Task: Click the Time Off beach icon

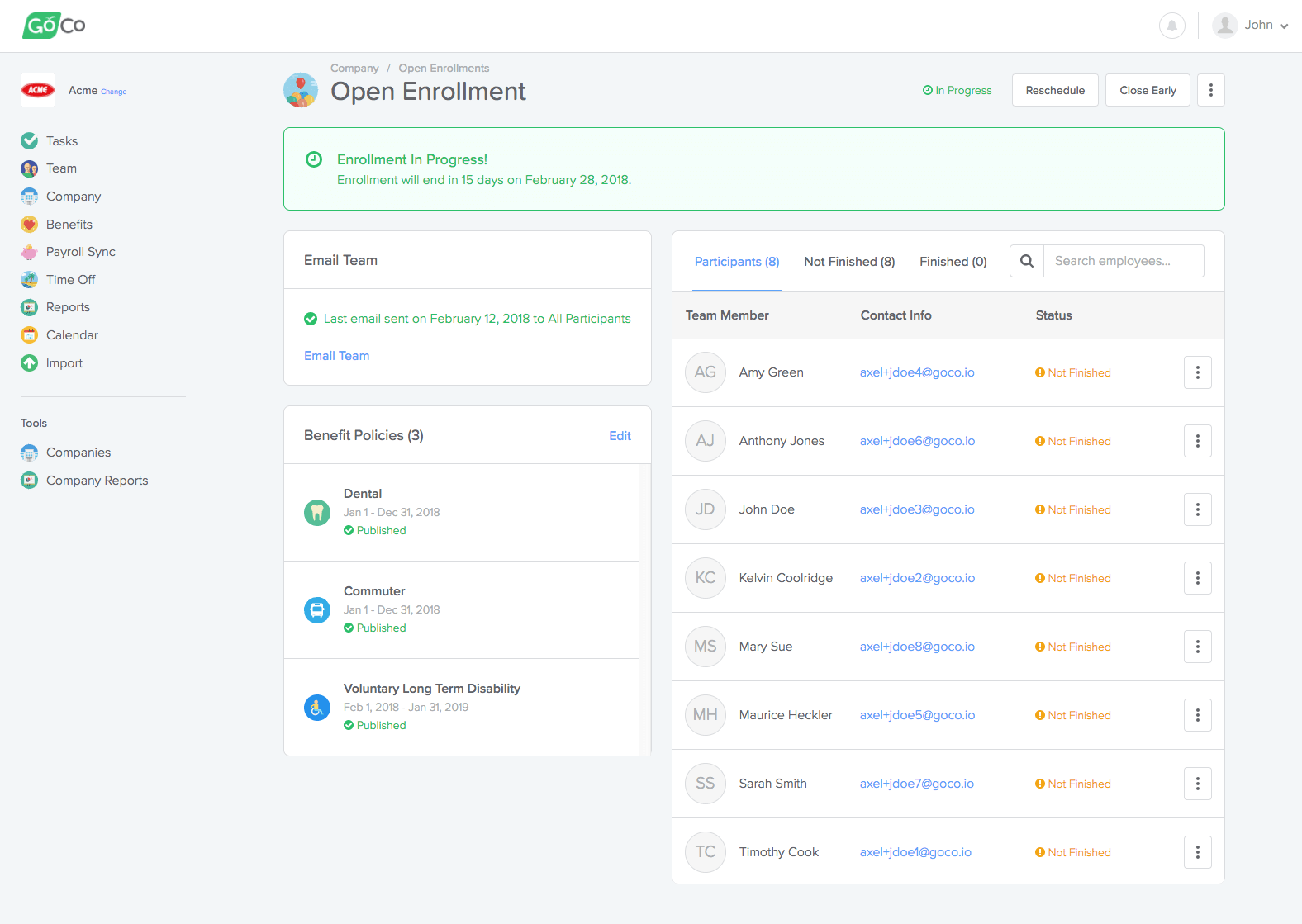Action: pyautogui.click(x=30, y=280)
